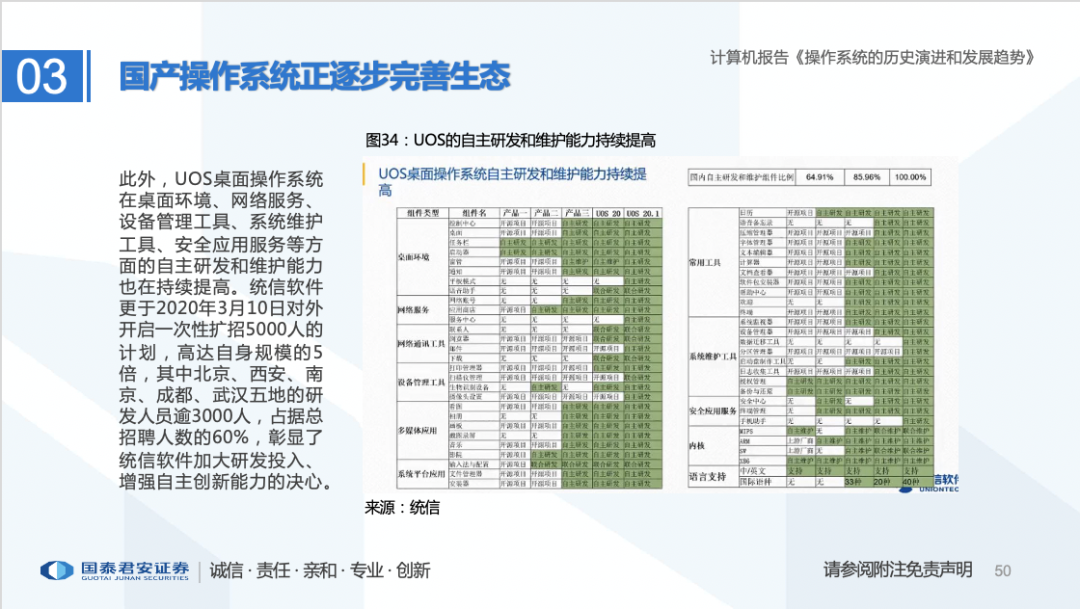
Task: Click the "常用工具" category cell
Action: click(713, 262)
